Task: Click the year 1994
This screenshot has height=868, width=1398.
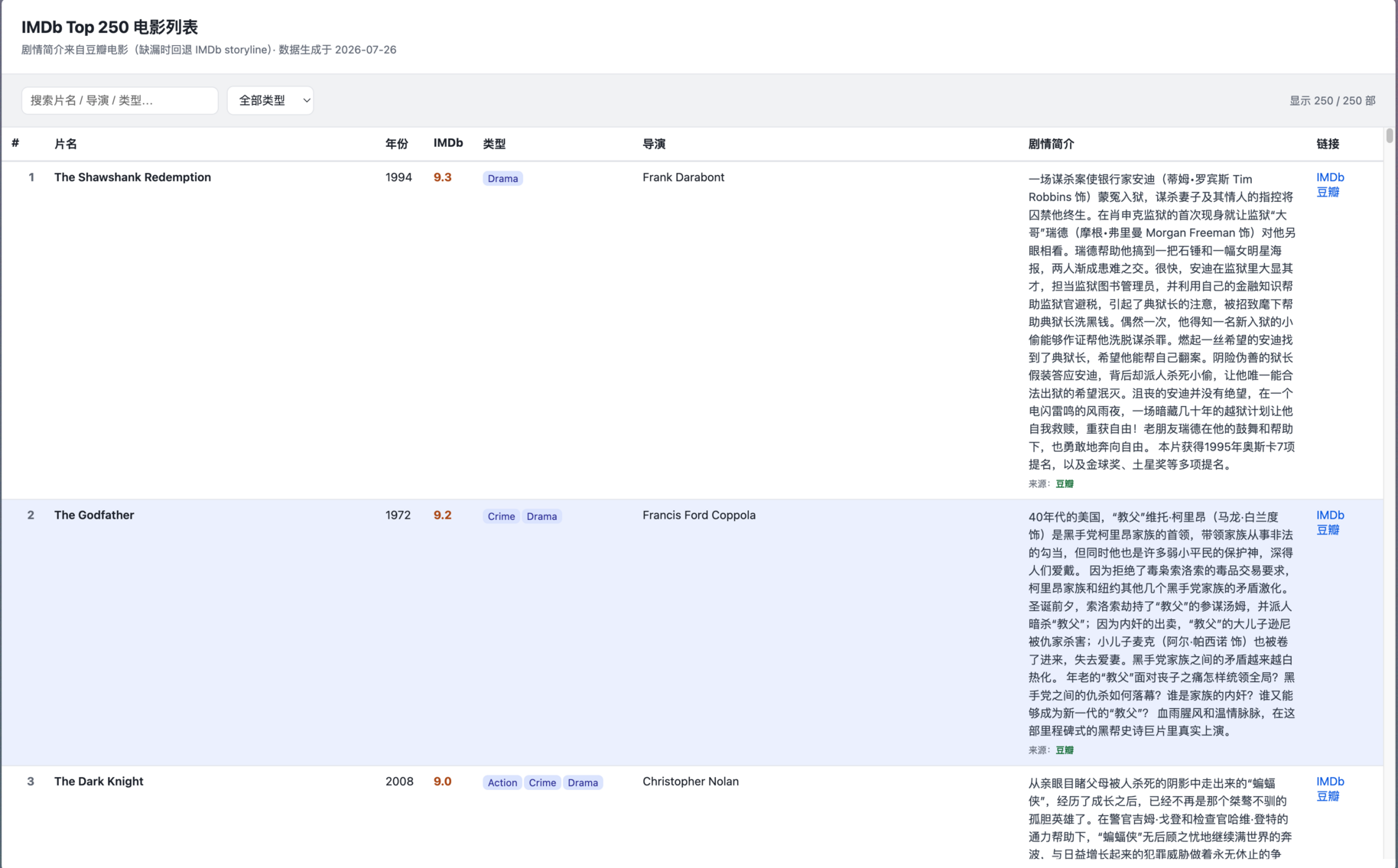Action: tap(398, 177)
